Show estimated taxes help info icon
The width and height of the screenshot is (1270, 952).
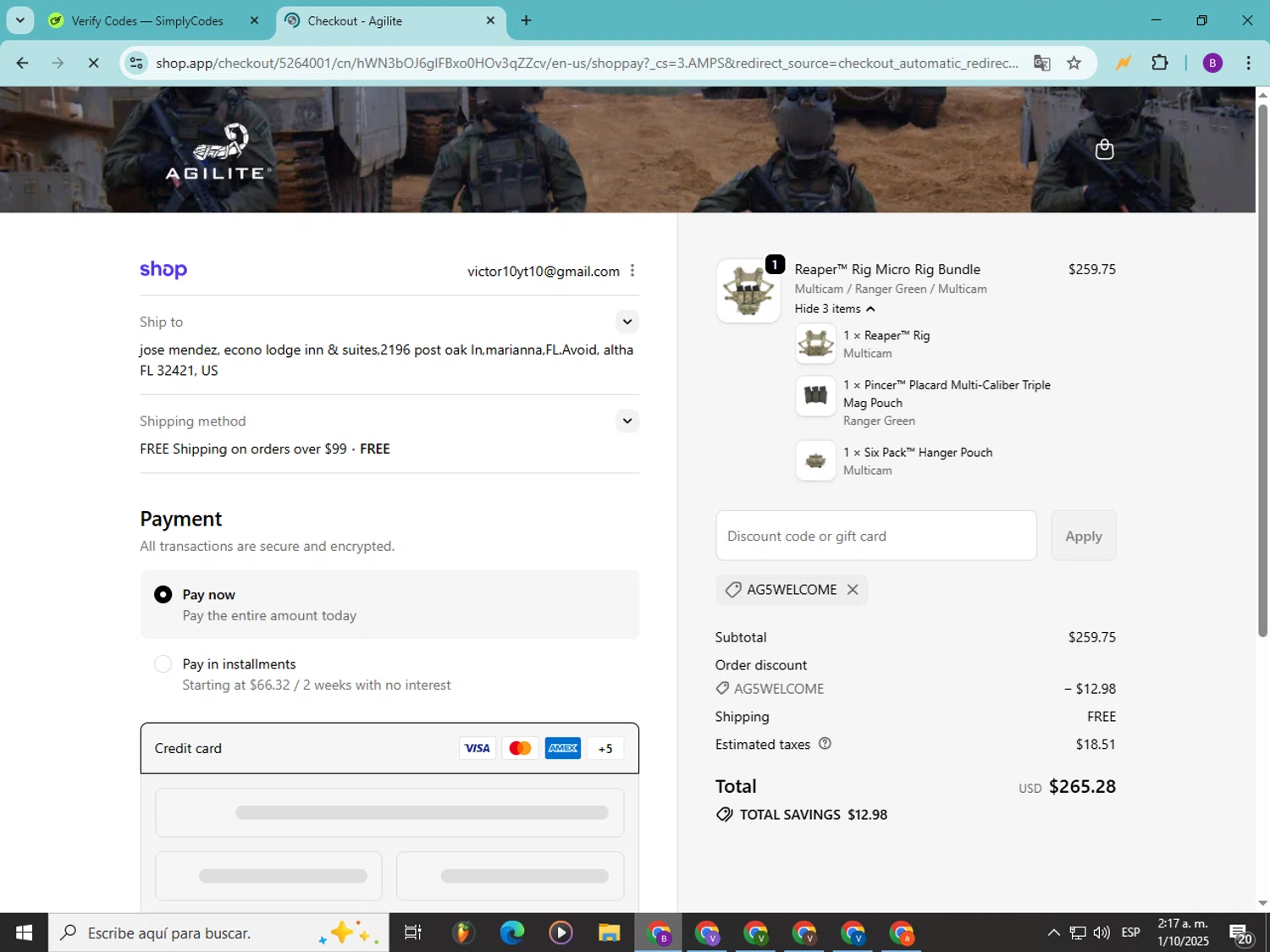pos(825,744)
